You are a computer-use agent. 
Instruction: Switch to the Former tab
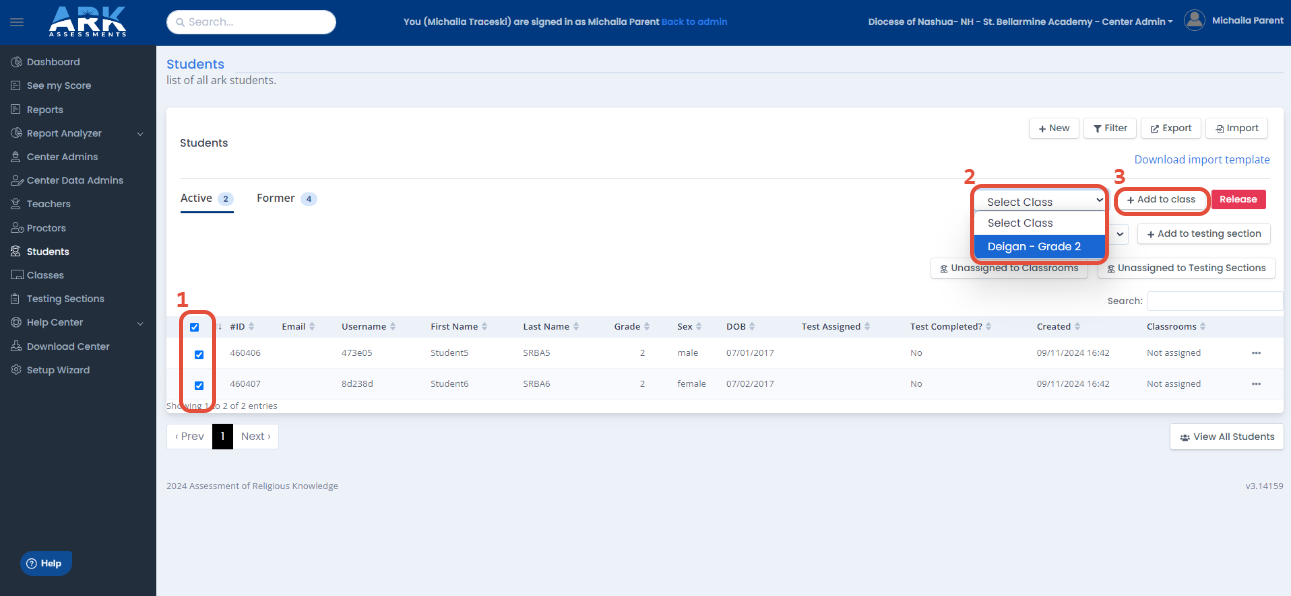pos(287,199)
